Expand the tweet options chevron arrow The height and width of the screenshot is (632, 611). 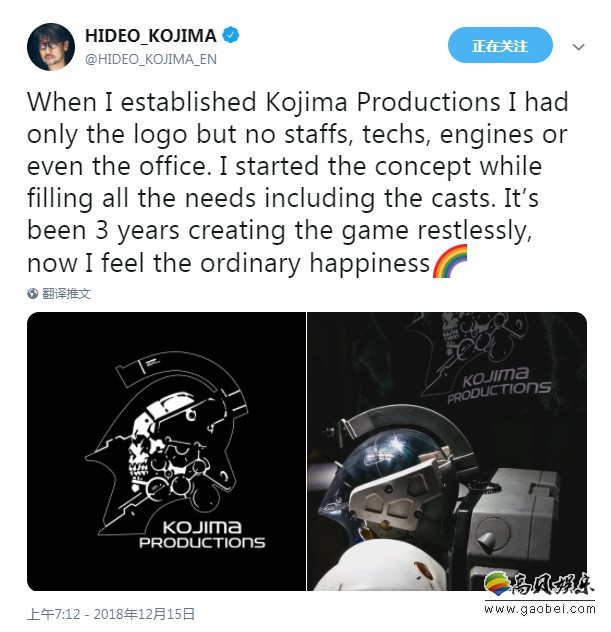578,47
